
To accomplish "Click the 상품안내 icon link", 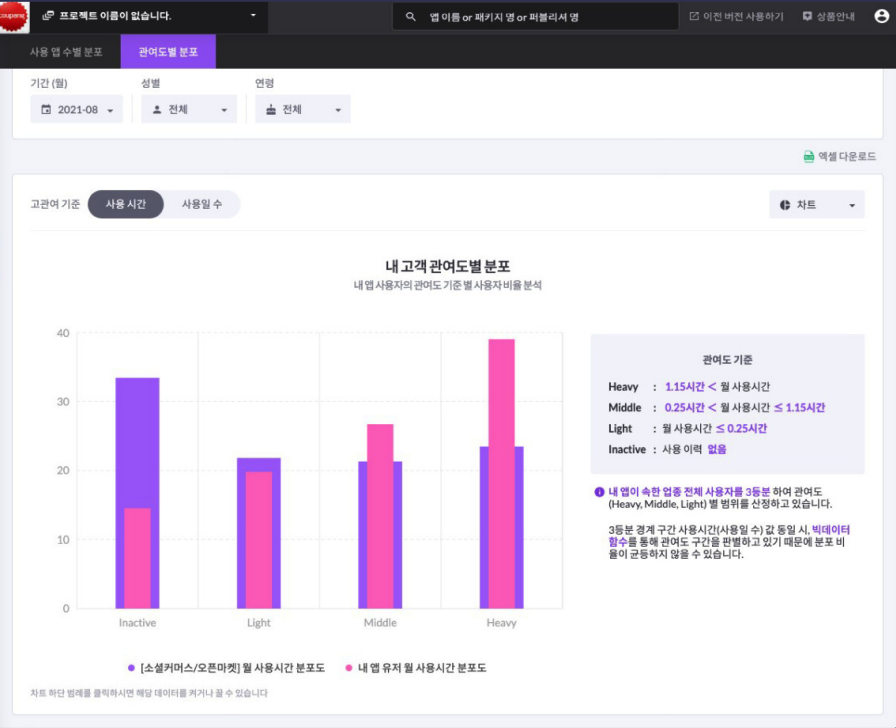I will pos(807,17).
